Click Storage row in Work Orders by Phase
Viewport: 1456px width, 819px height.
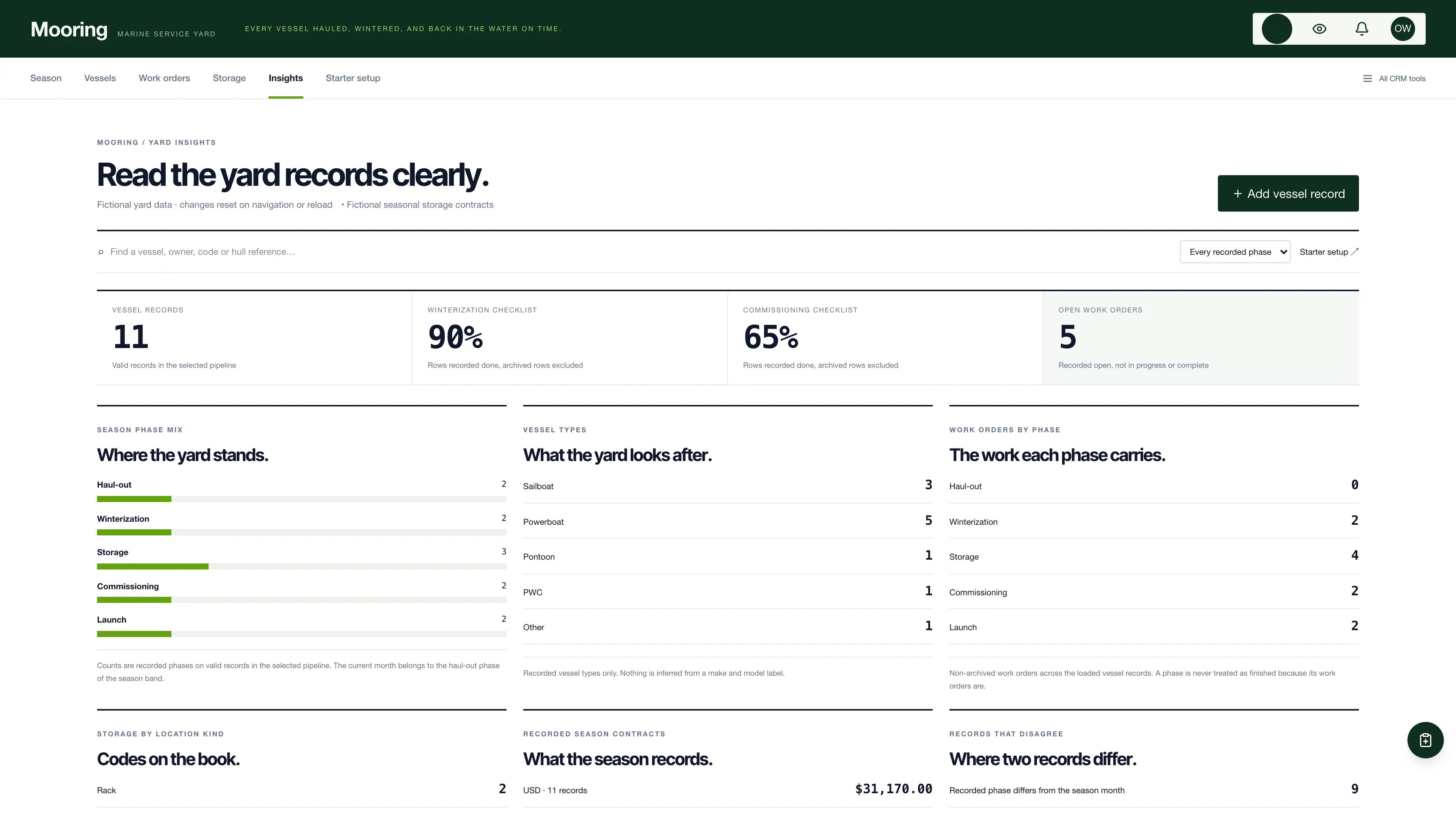[1153, 556]
